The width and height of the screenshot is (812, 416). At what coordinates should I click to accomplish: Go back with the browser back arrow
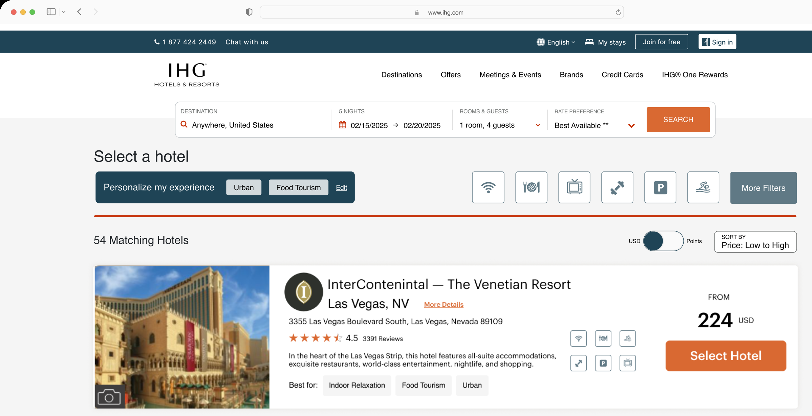point(79,12)
